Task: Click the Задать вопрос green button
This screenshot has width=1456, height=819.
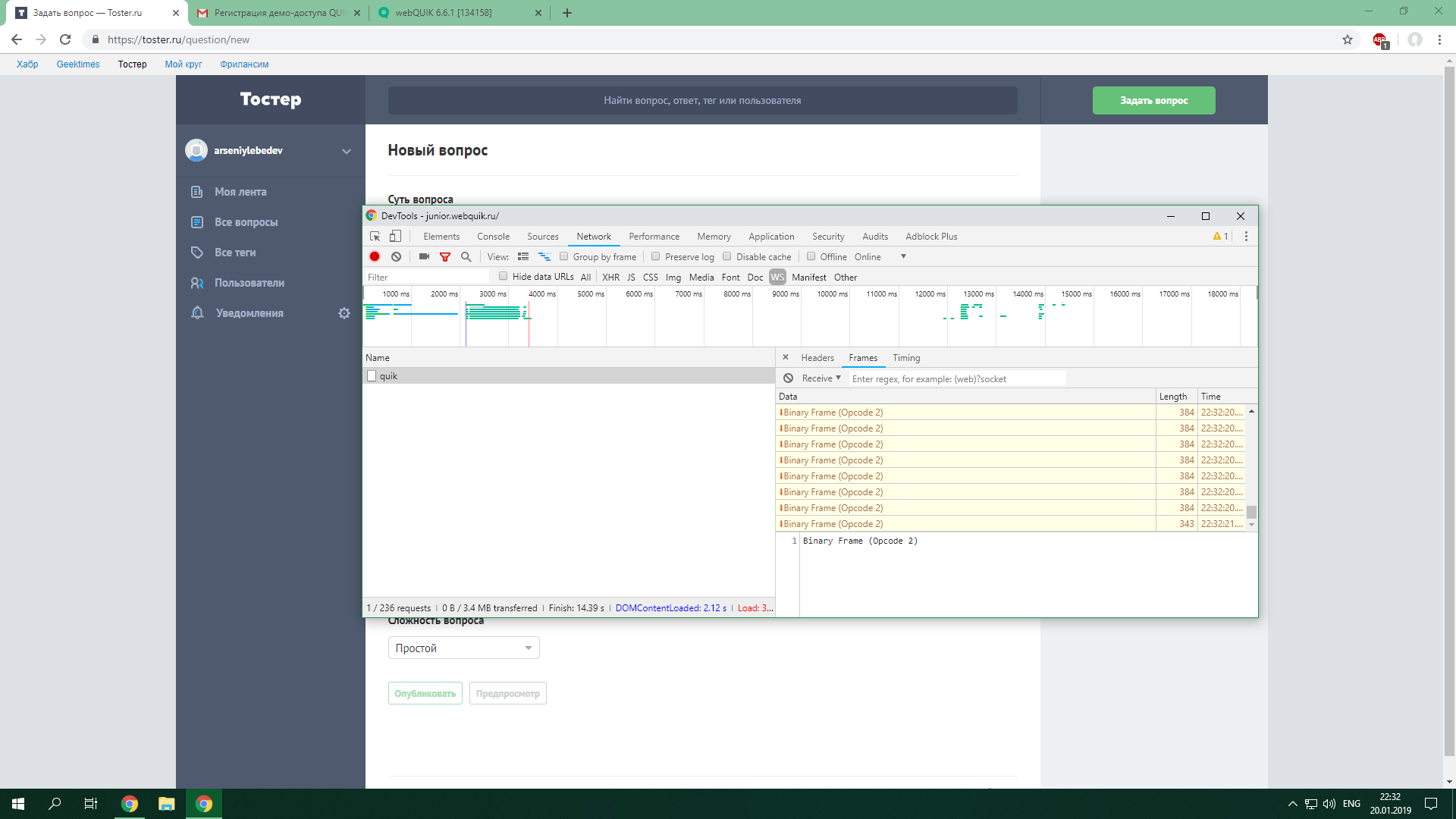Action: click(x=1153, y=100)
